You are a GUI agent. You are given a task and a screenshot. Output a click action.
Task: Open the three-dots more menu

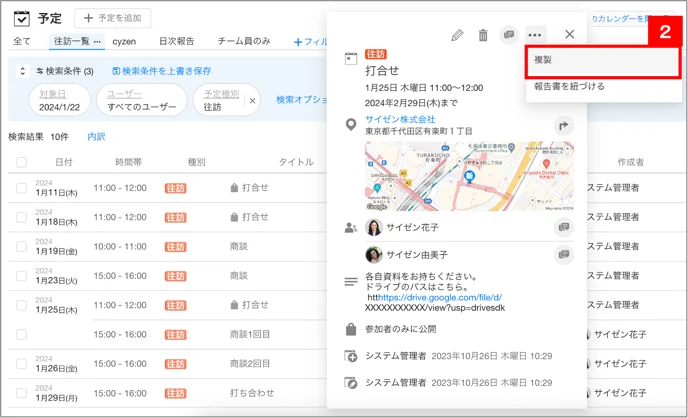coord(534,35)
